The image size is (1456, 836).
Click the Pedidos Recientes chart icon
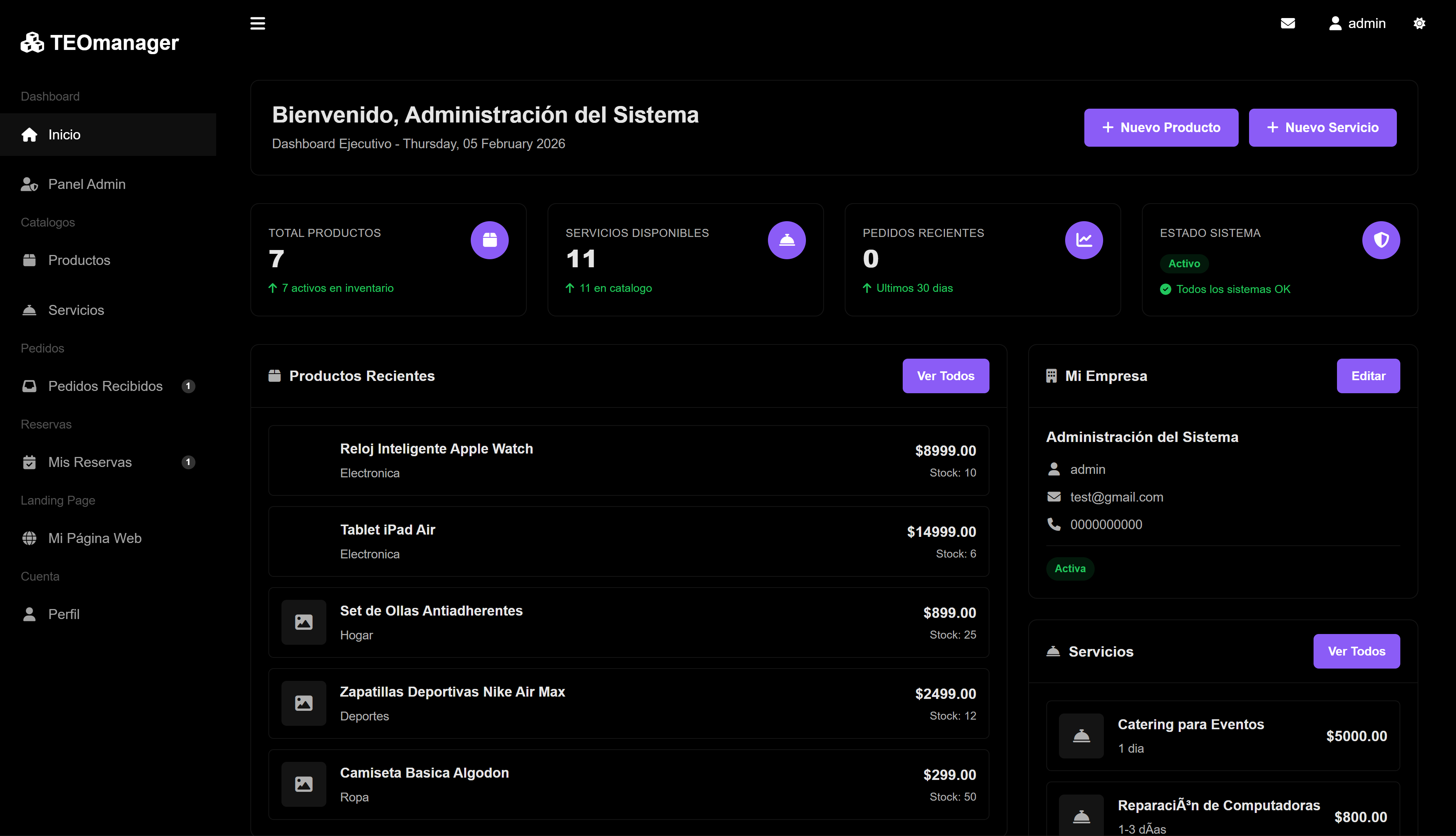(1084, 240)
